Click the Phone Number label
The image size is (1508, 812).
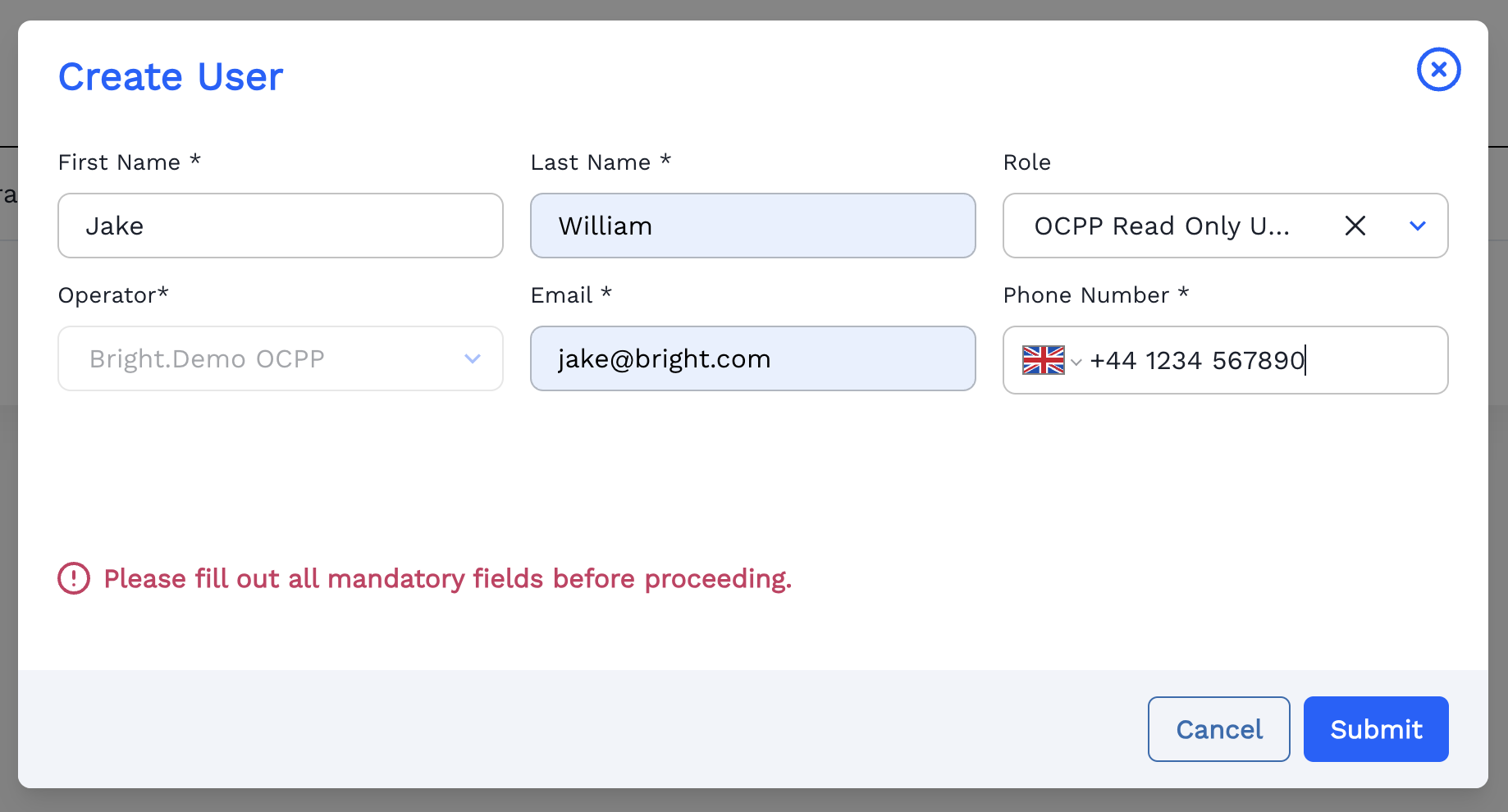tap(1085, 295)
